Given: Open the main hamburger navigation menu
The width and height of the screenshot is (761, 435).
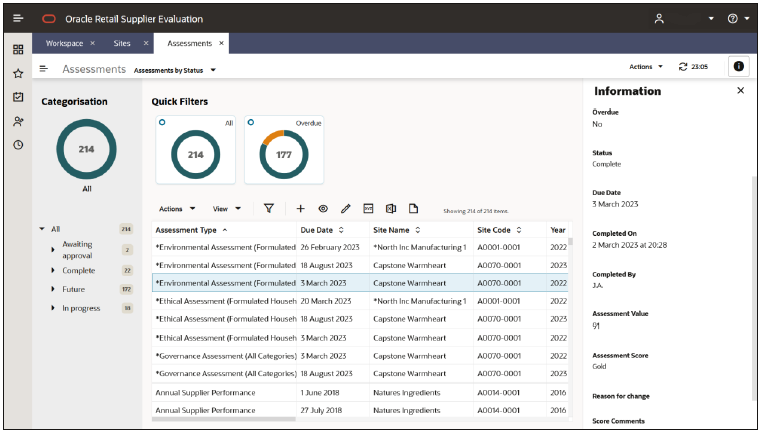Looking at the screenshot, I should [x=18, y=18].
